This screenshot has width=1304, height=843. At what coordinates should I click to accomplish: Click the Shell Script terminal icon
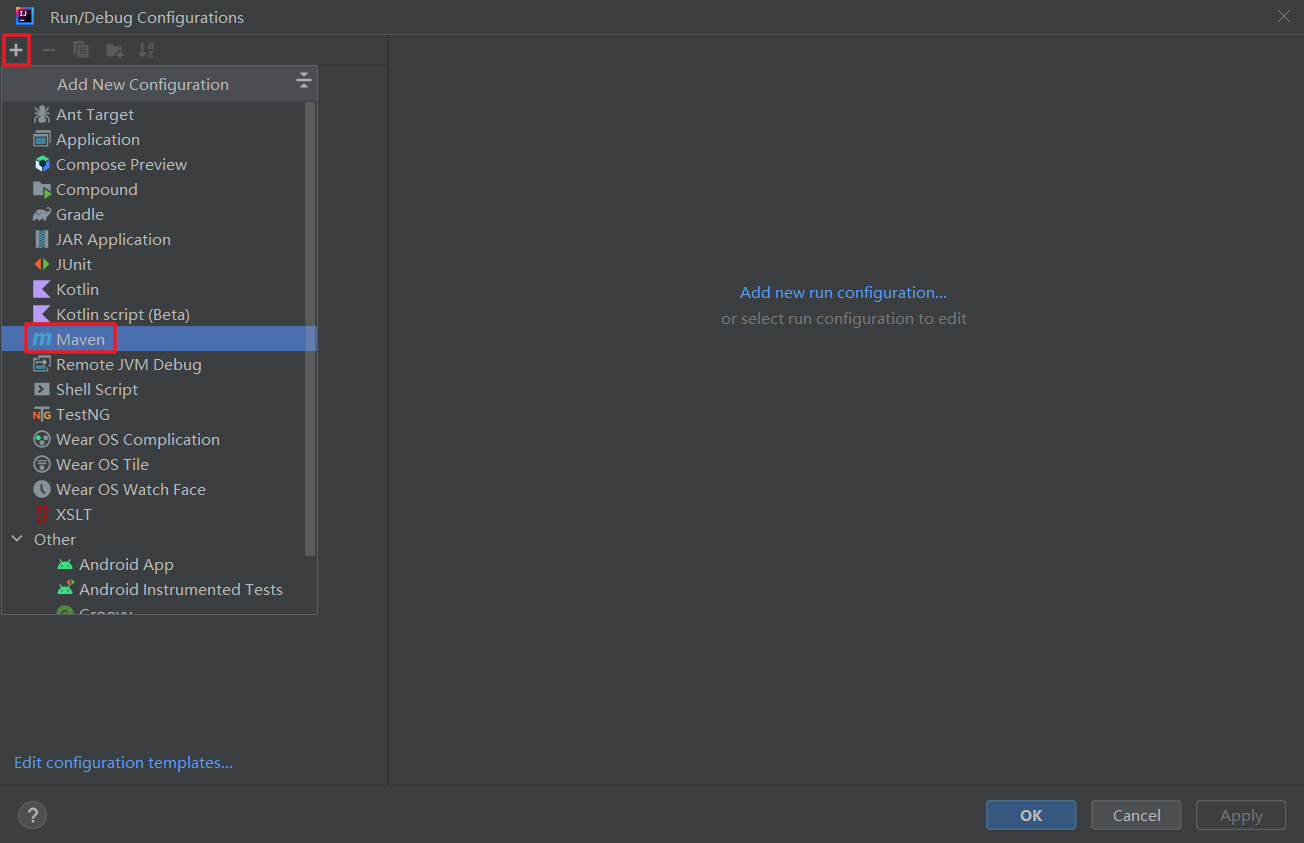click(x=42, y=389)
